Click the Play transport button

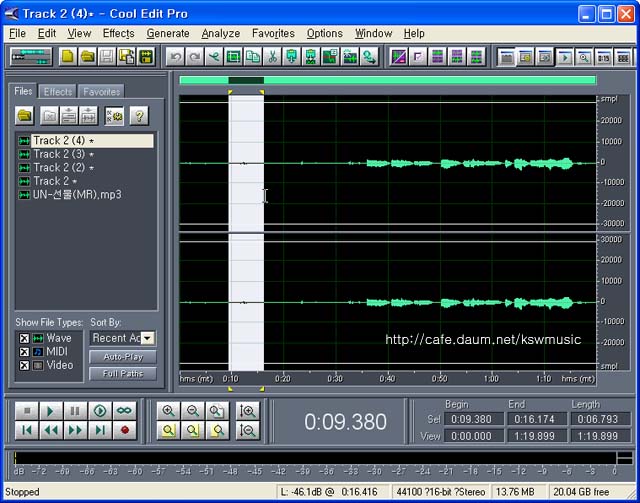(51, 411)
